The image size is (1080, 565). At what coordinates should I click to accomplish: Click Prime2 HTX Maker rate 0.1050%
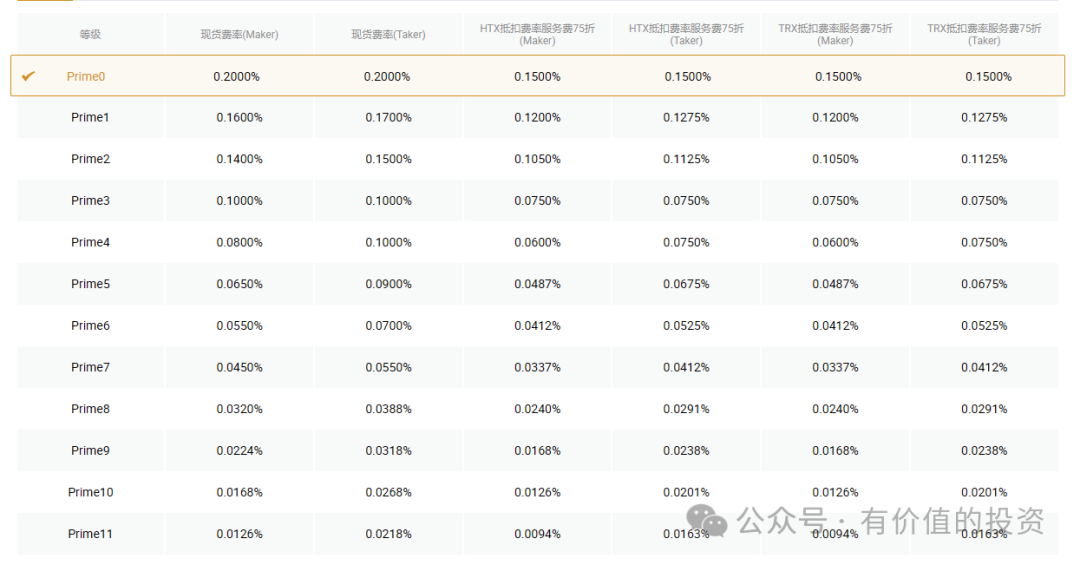coord(537,159)
